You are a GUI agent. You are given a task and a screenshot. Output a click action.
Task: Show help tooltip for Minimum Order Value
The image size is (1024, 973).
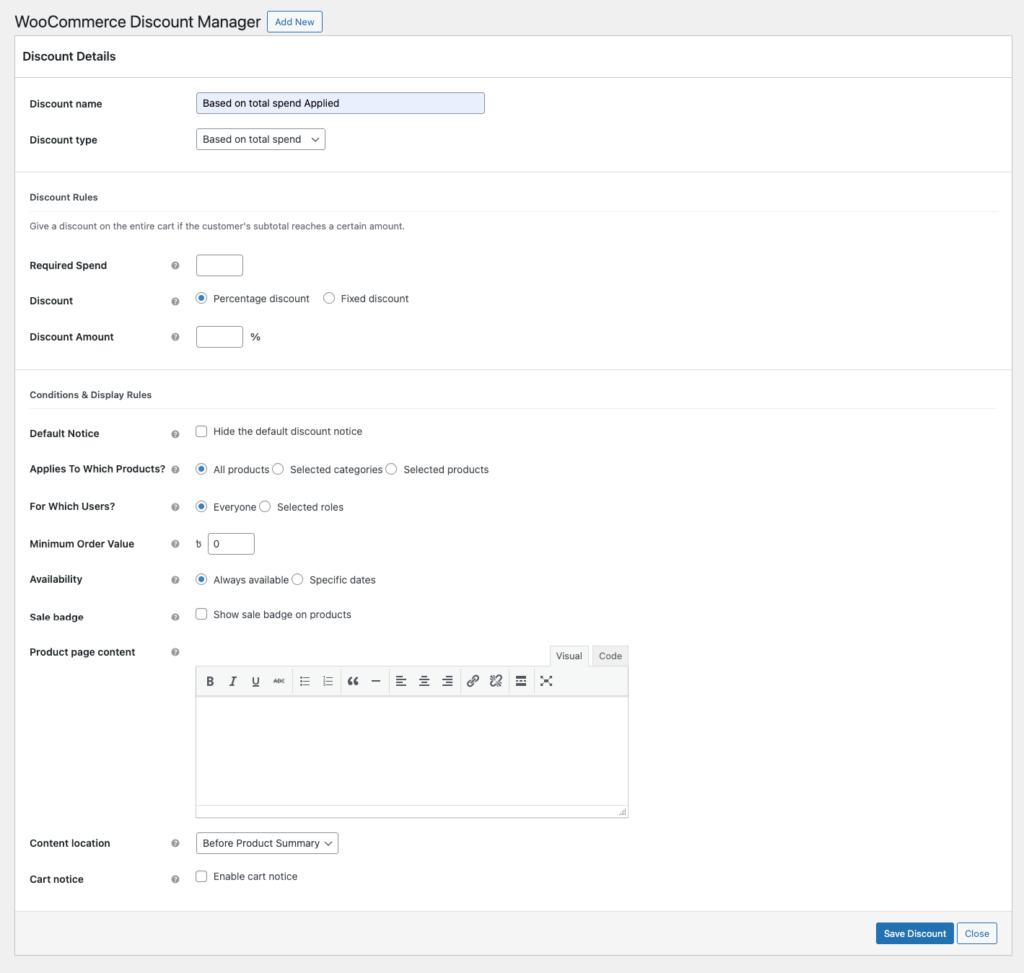coord(175,544)
